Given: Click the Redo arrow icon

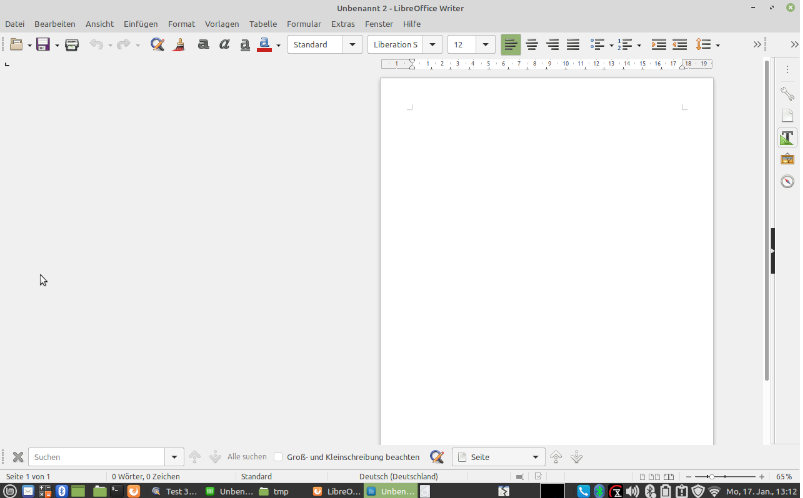Looking at the screenshot, I should 123,45.
